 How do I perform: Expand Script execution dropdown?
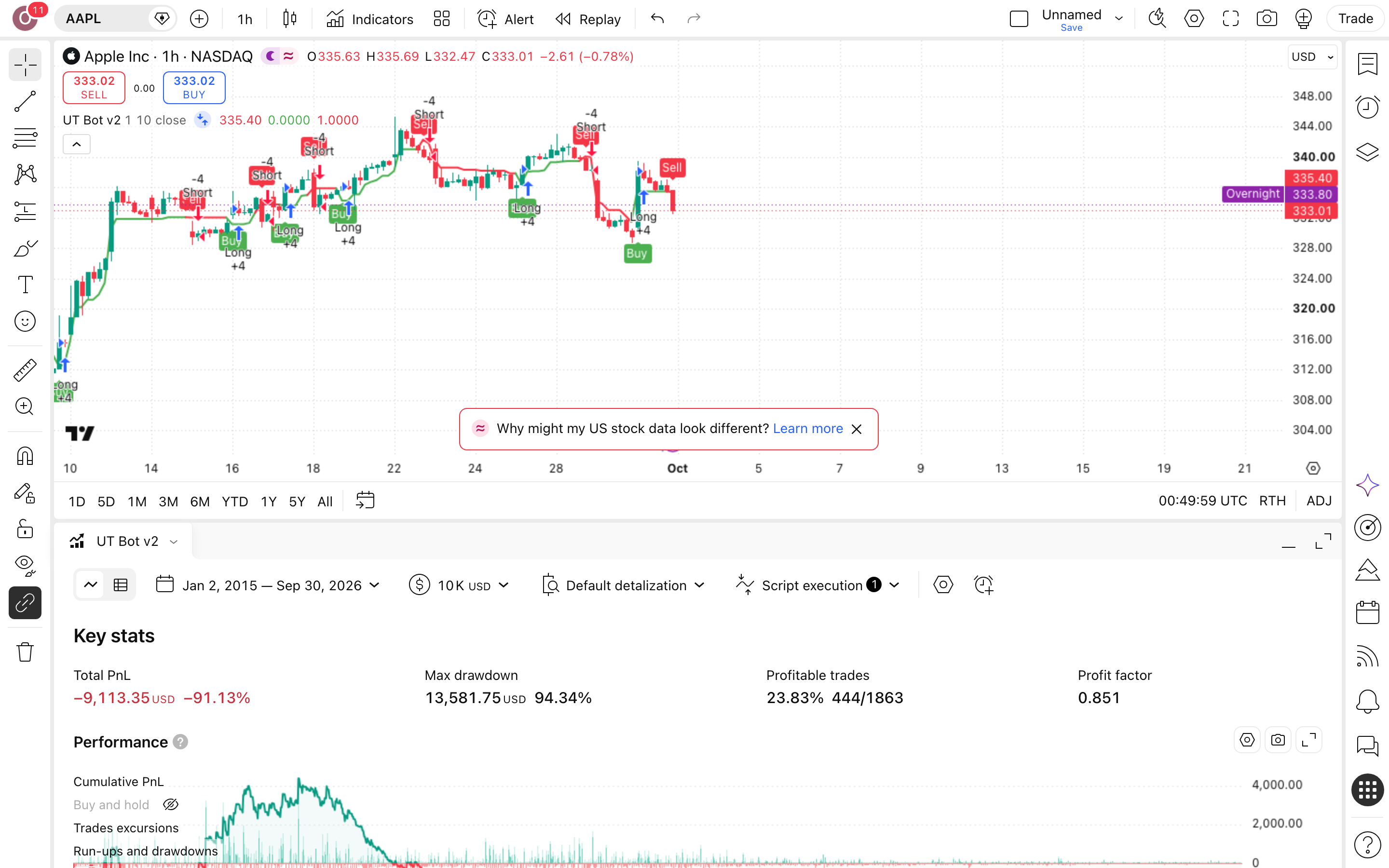817,585
